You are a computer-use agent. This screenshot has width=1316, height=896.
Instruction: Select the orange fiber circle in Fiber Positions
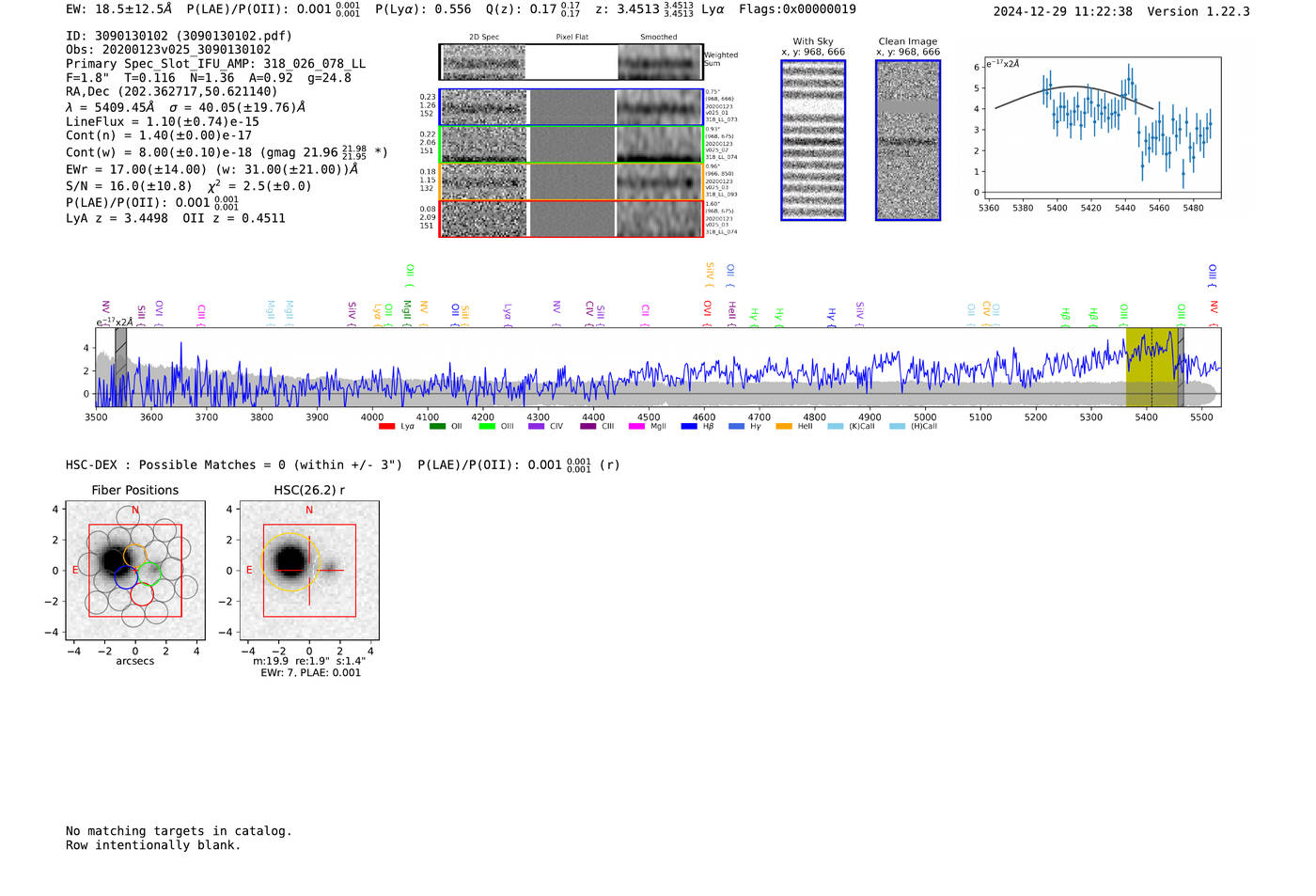click(135, 555)
